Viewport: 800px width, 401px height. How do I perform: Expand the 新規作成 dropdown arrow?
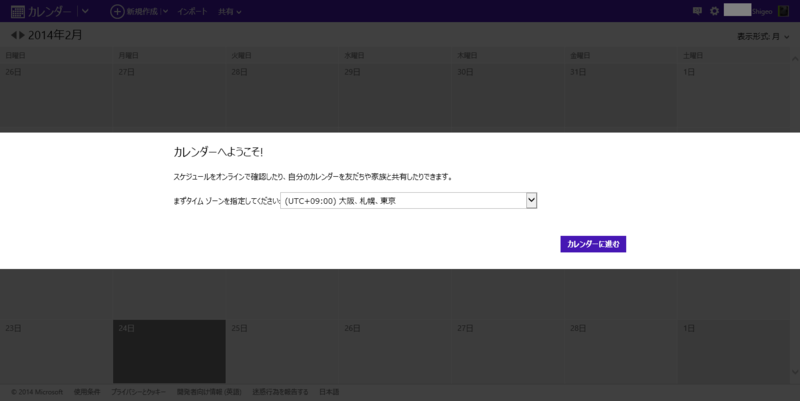click(x=165, y=11)
